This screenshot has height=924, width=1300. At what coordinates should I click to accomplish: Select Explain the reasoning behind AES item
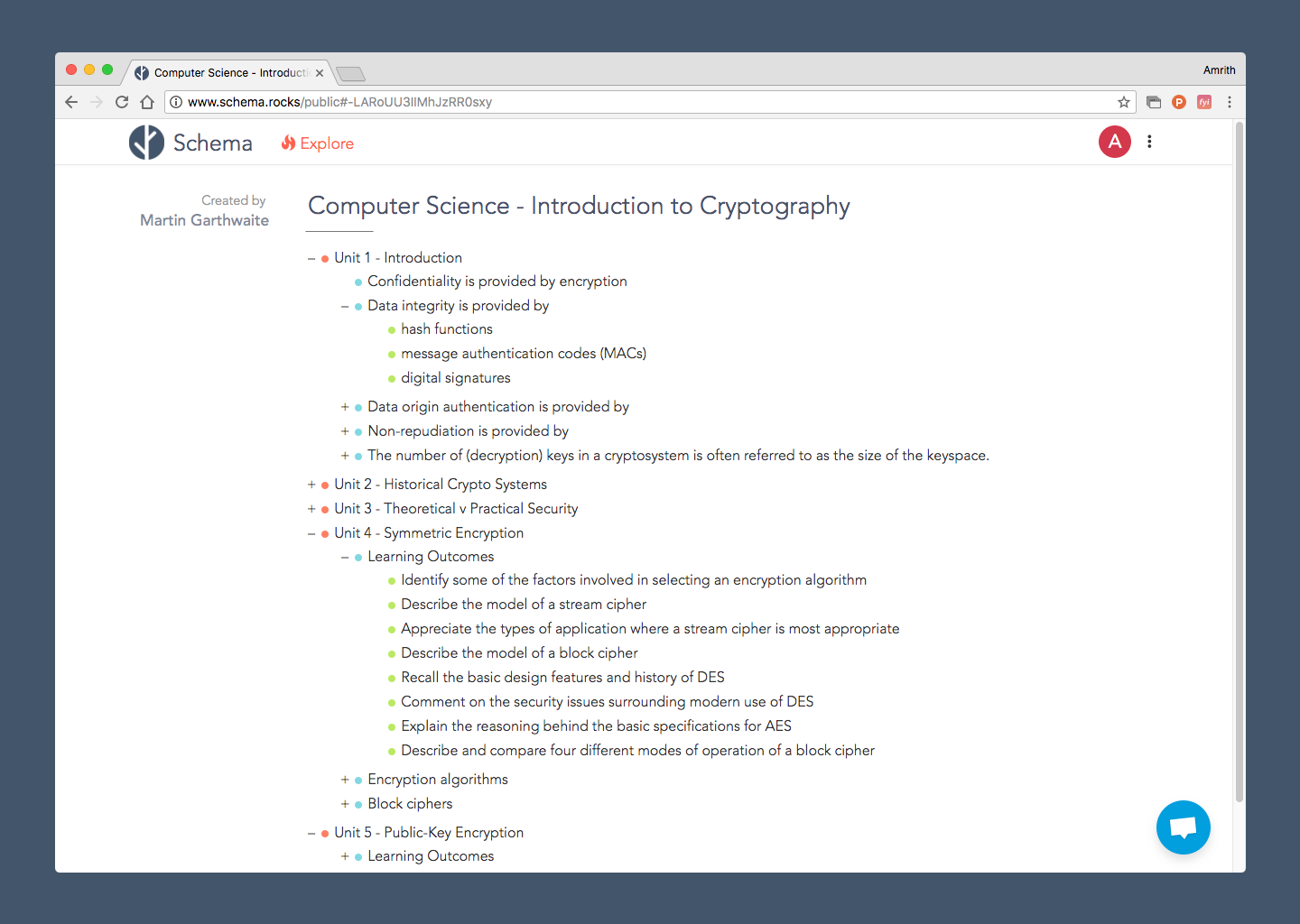coord(596,726)
